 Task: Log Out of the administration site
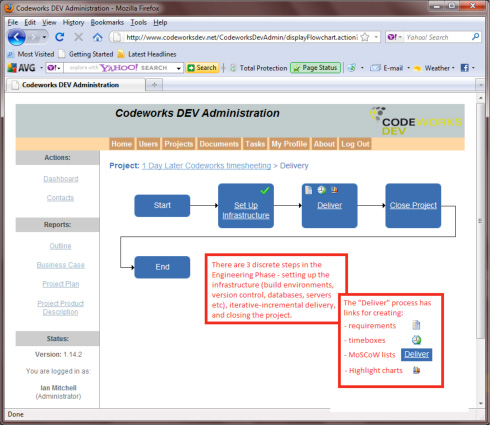(x=355, y=144)
